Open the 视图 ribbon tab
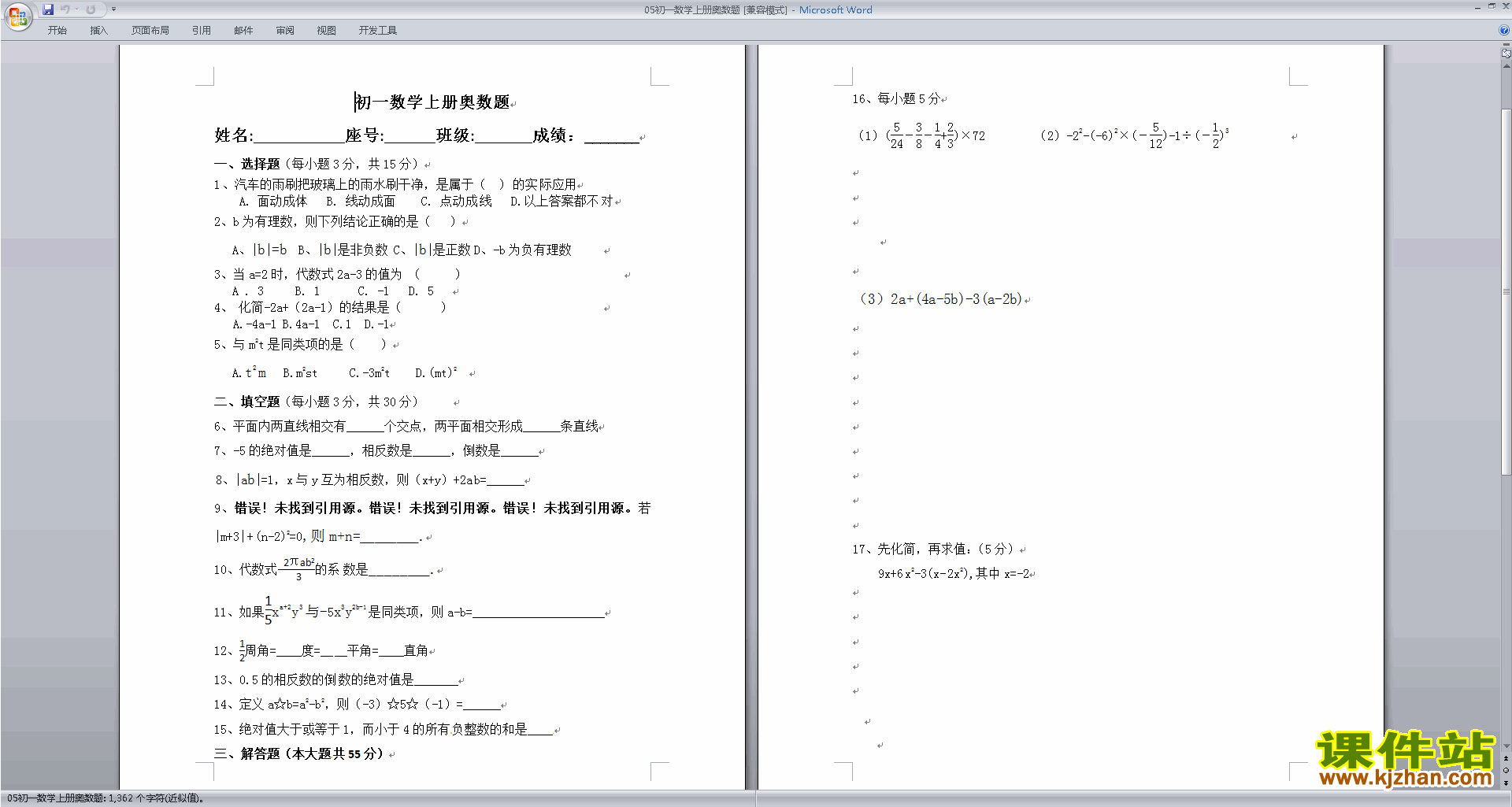 click(327, 31)
